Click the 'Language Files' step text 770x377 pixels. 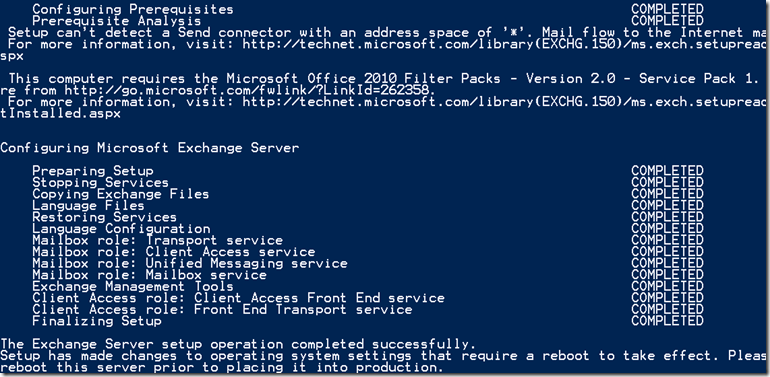tap(88, 206)
